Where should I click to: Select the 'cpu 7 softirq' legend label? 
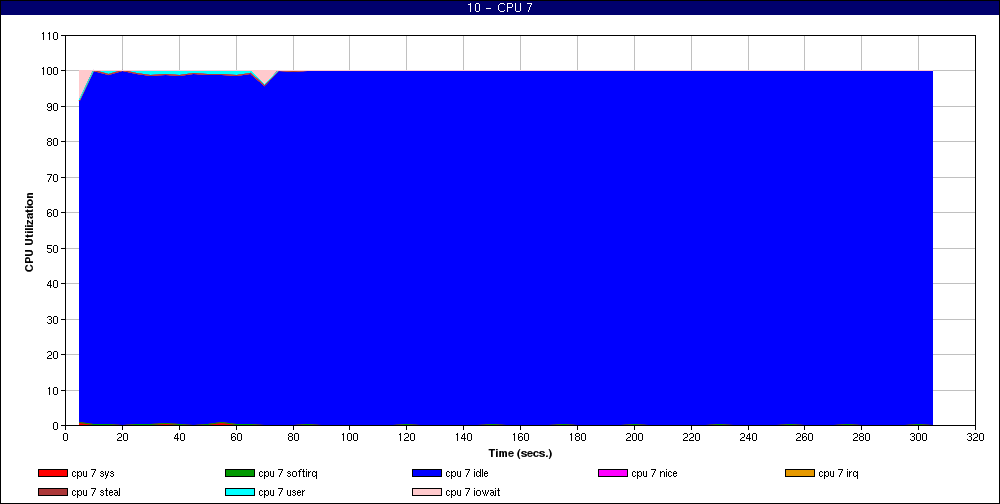288,473
